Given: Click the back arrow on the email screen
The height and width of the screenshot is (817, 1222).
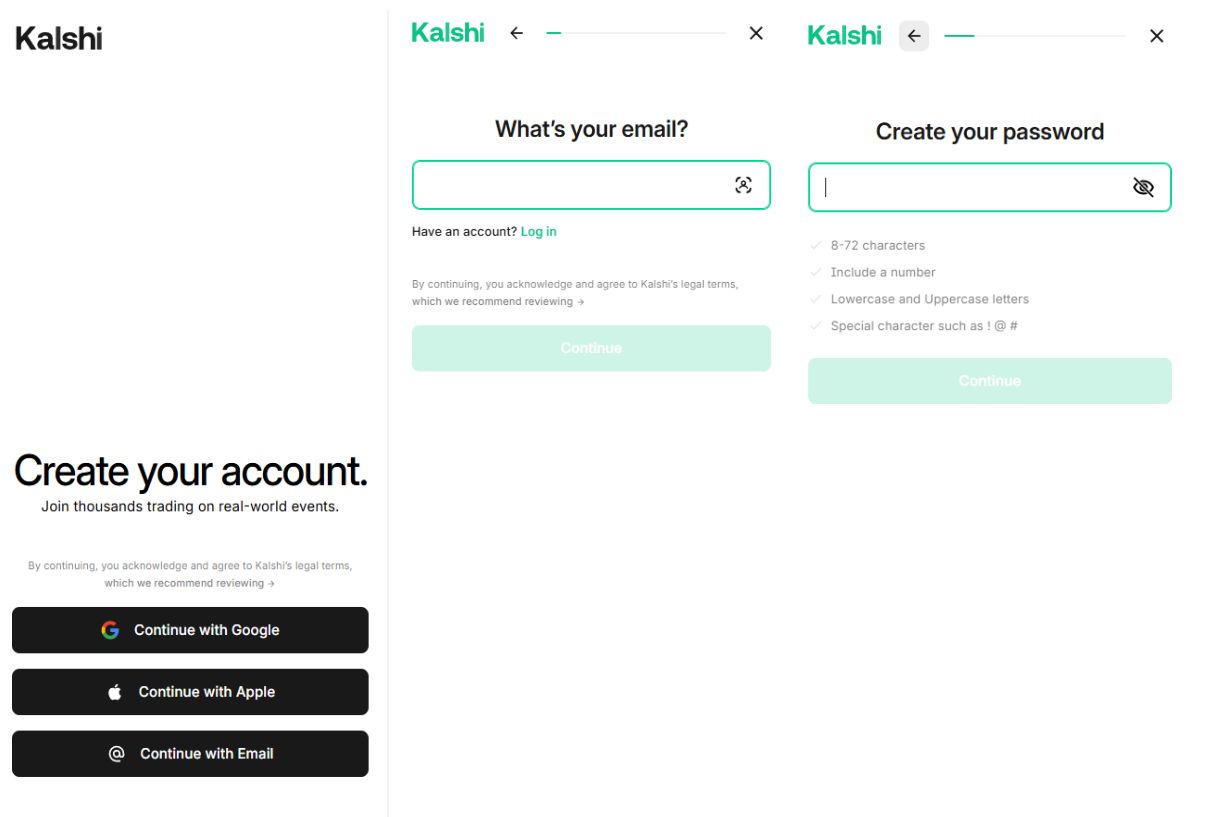Looking at the screenshot, I should pos(516,32).
